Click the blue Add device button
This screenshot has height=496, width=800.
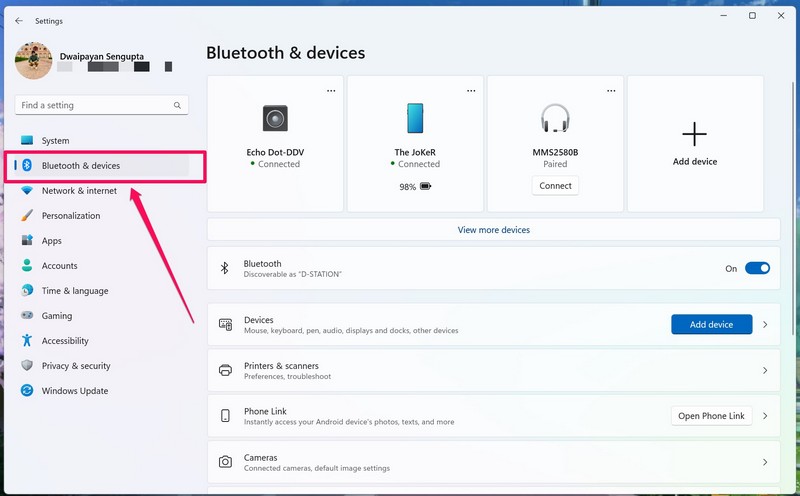[711, 325]
